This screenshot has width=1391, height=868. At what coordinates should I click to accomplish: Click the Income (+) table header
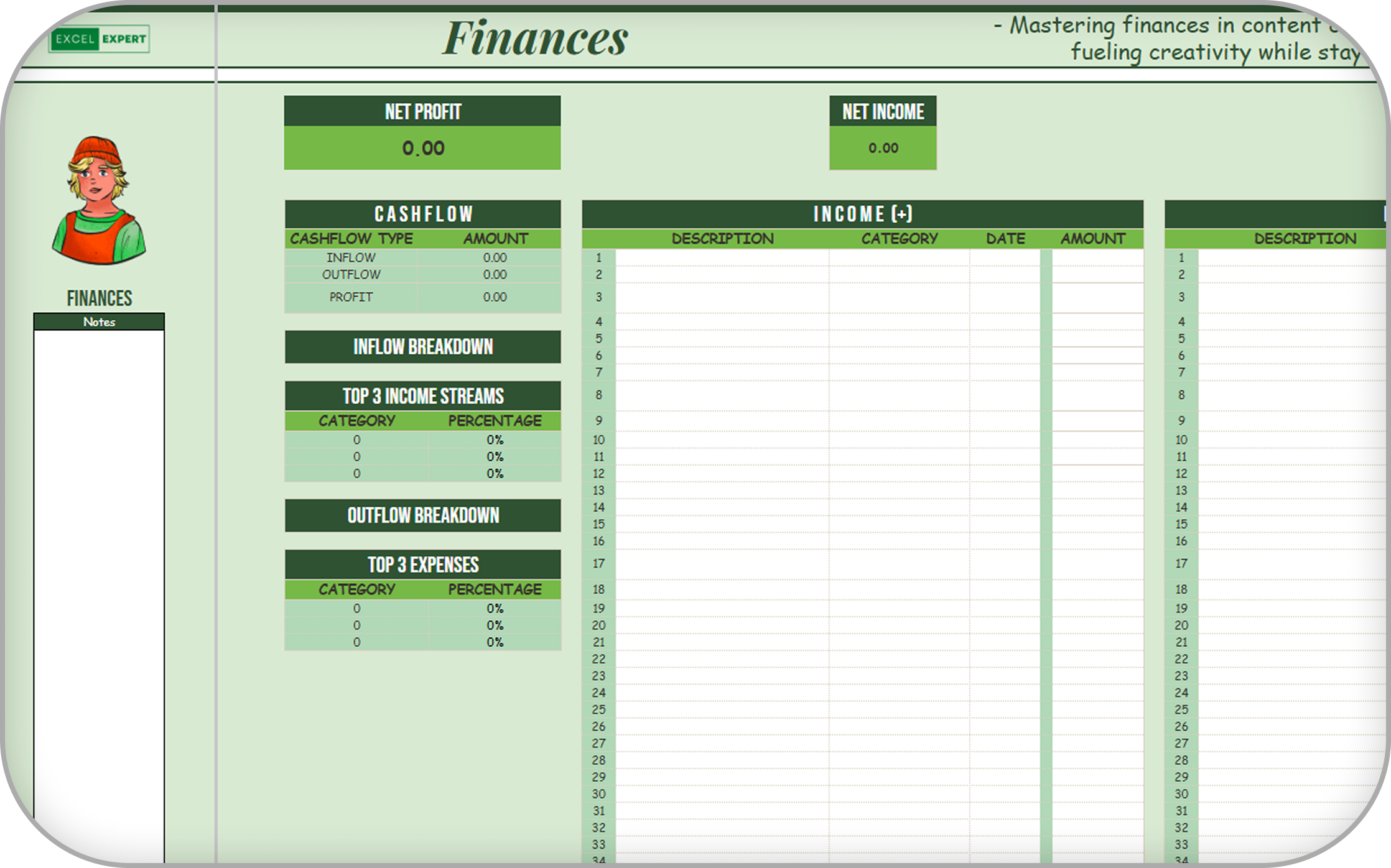(x=862, y=214)
